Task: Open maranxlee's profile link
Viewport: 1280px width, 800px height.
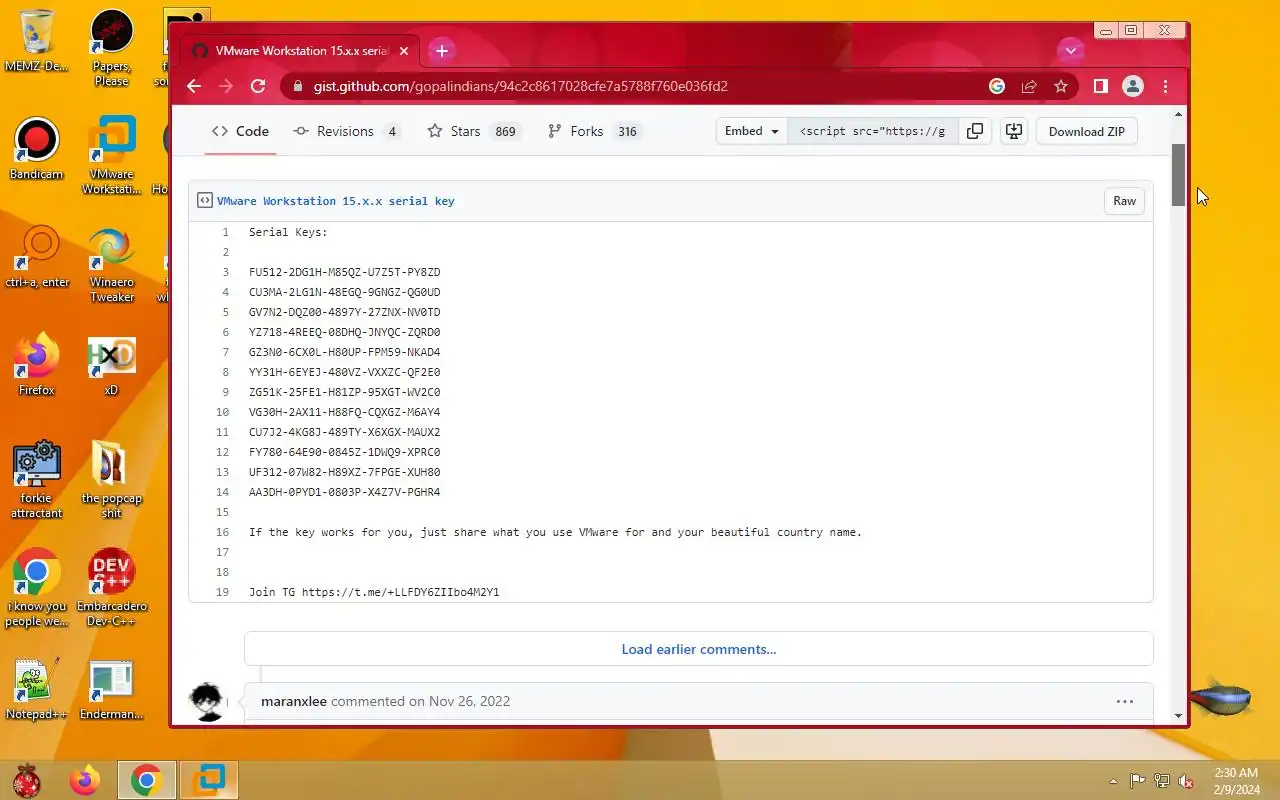Action: point(294,701)
